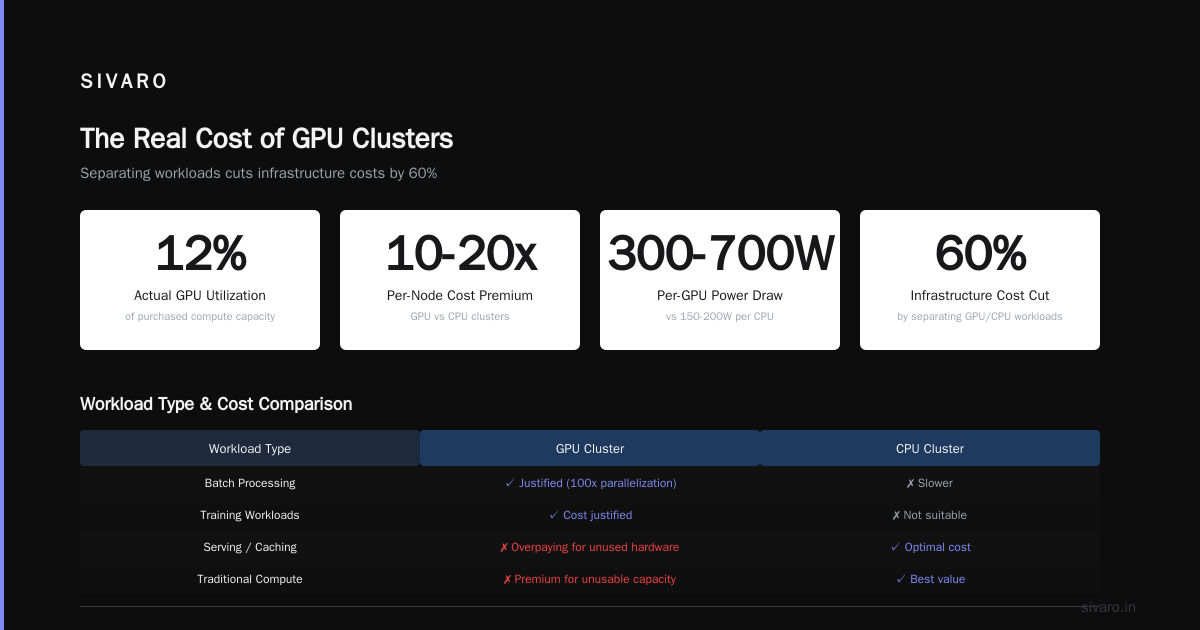1200x630 pixels.
Task: Click subtitle about separating workloads cutting costs
Action: [x=259, y=173]
